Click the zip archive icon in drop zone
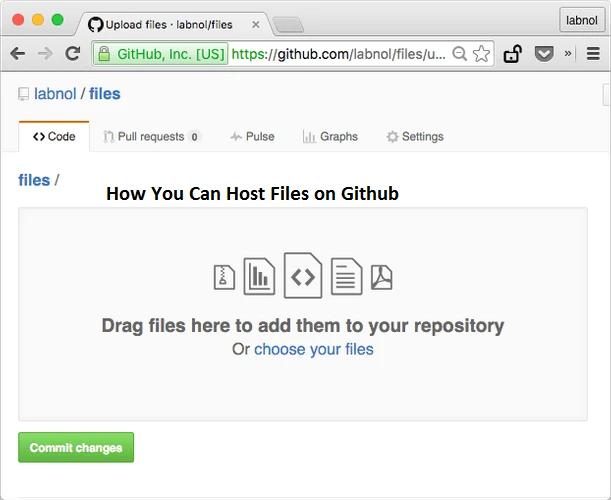 [224, 277]
